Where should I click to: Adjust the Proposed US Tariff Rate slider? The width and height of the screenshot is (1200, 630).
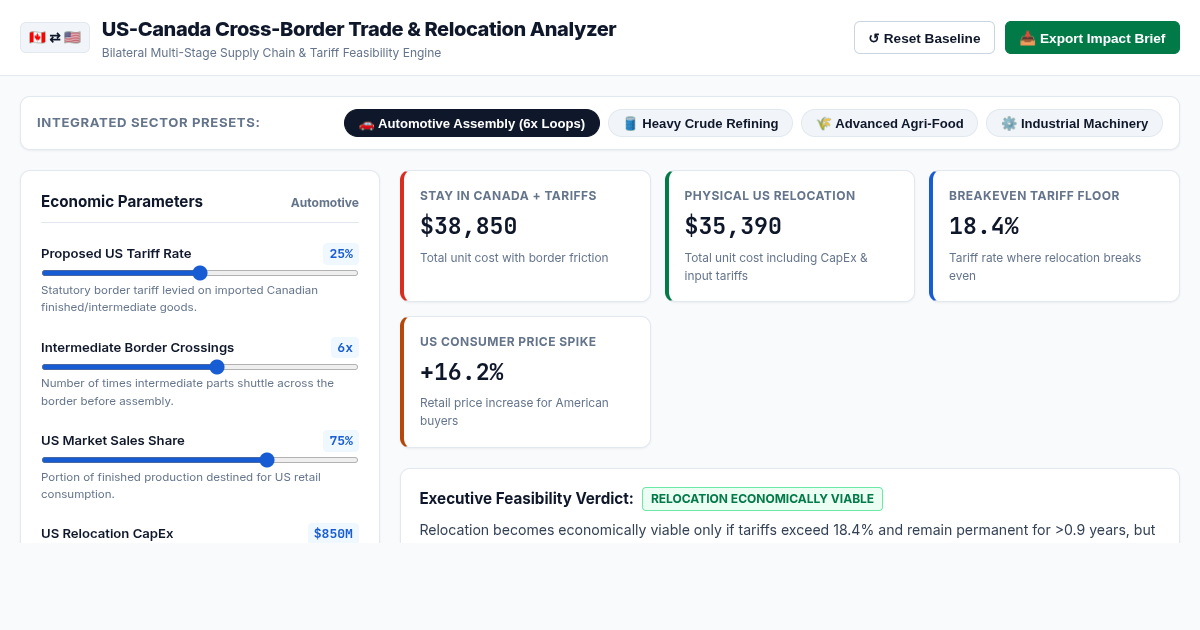(200, 273)
